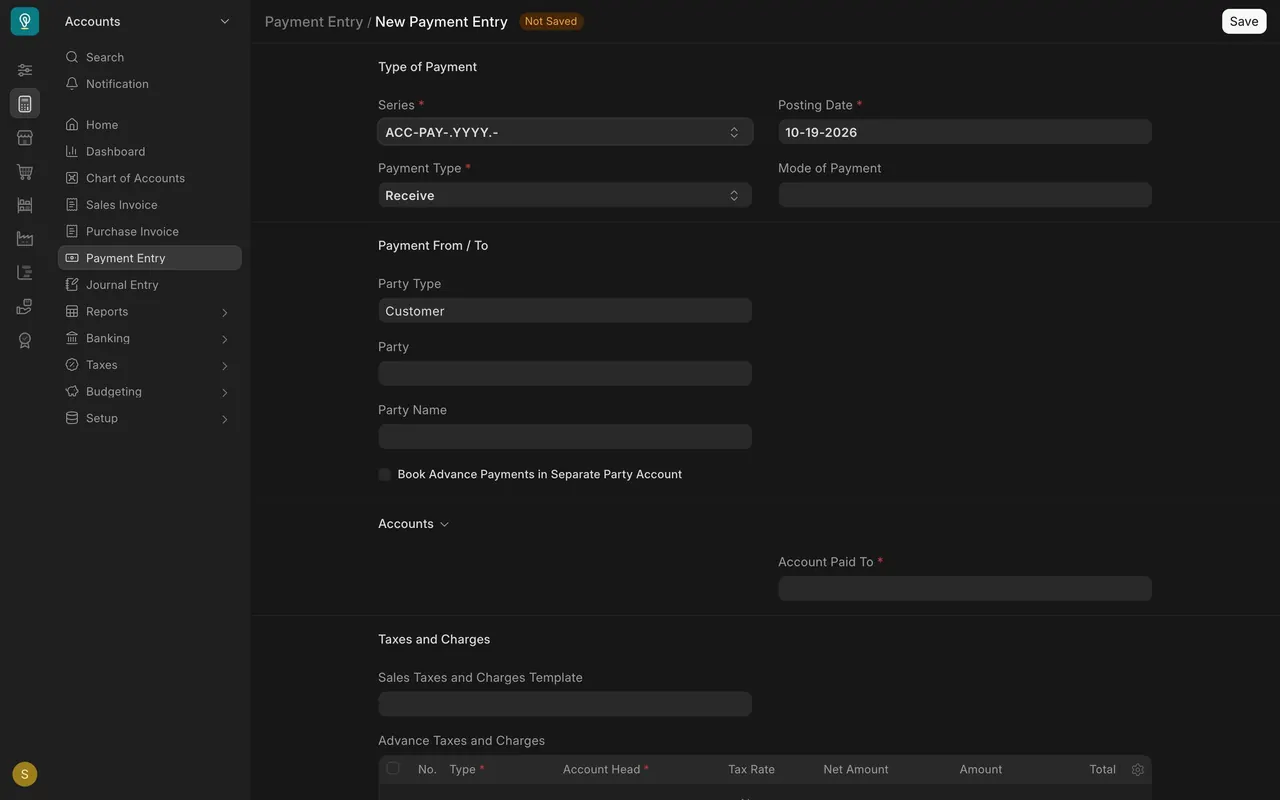The image size is (1280, 800).
Task: Click the teal lightbulb app logo
Action: point(25,21)
